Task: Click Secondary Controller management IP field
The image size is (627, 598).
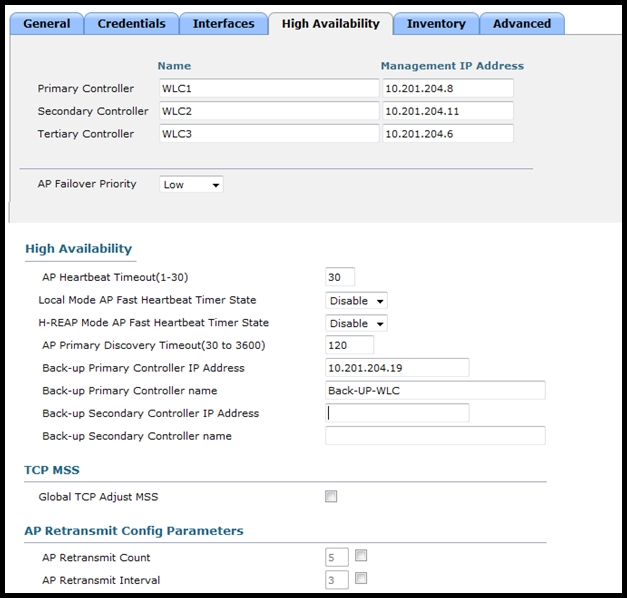Action: click(x=448, y=111)
